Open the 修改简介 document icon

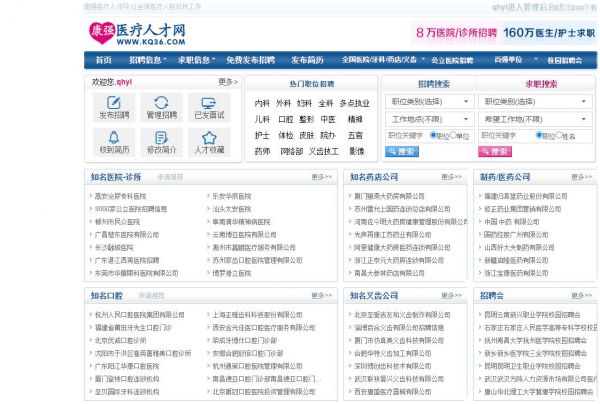[x=161, y=138]
